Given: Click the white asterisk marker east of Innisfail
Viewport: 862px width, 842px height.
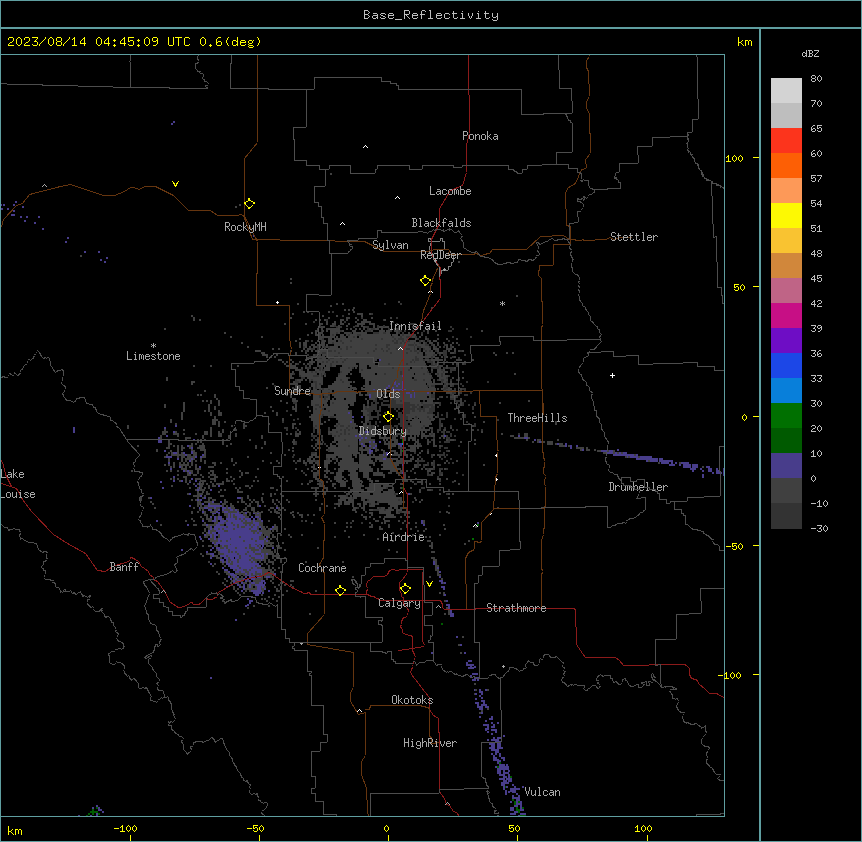Looking at the screenshot, I should click(x=502, y=303).
